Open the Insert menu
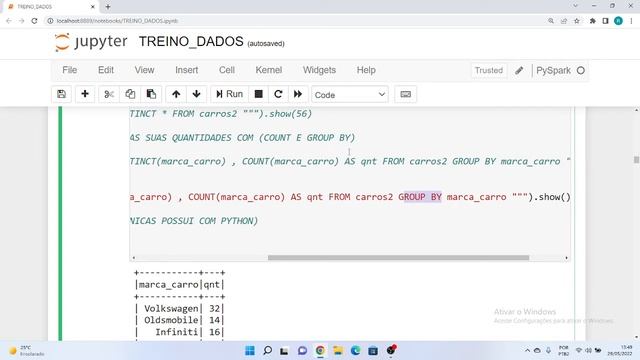 coord(187,70)
